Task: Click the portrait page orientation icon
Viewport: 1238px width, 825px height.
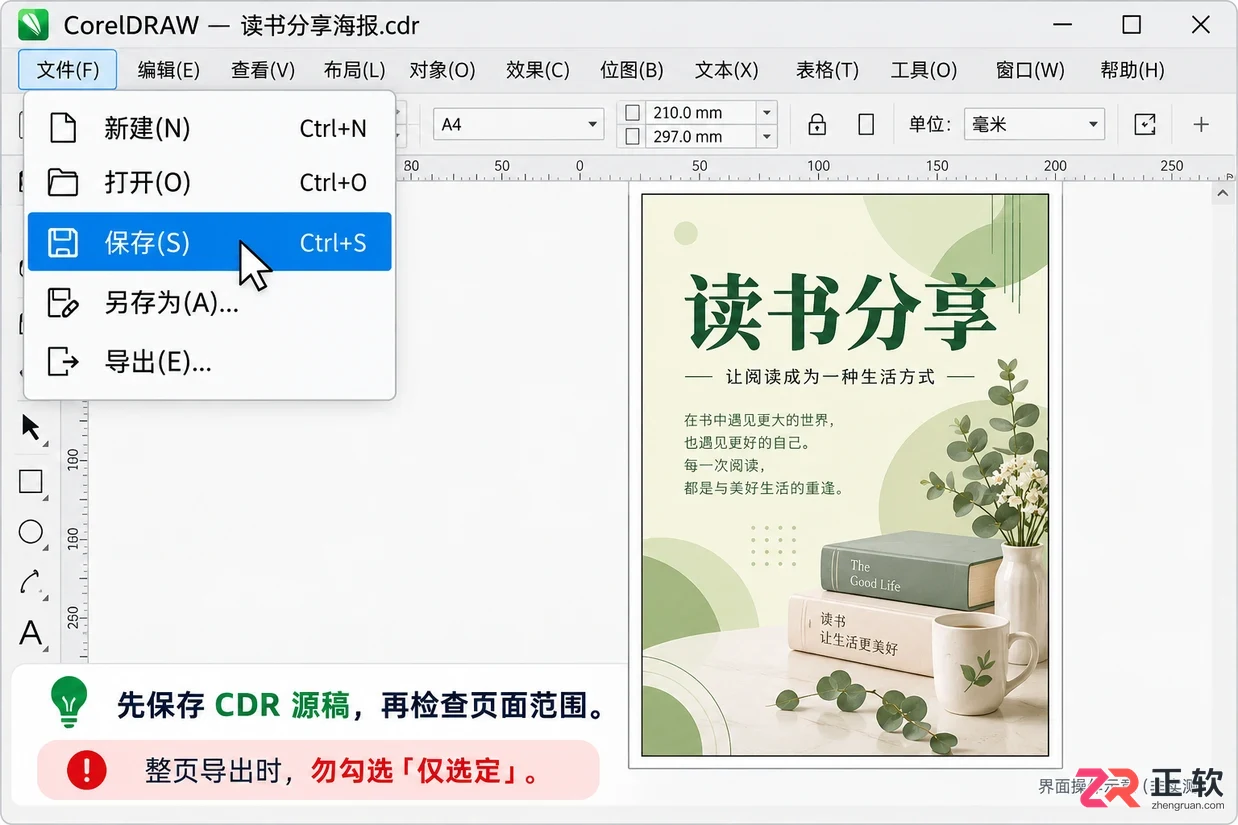Action: tap(867, 125)
